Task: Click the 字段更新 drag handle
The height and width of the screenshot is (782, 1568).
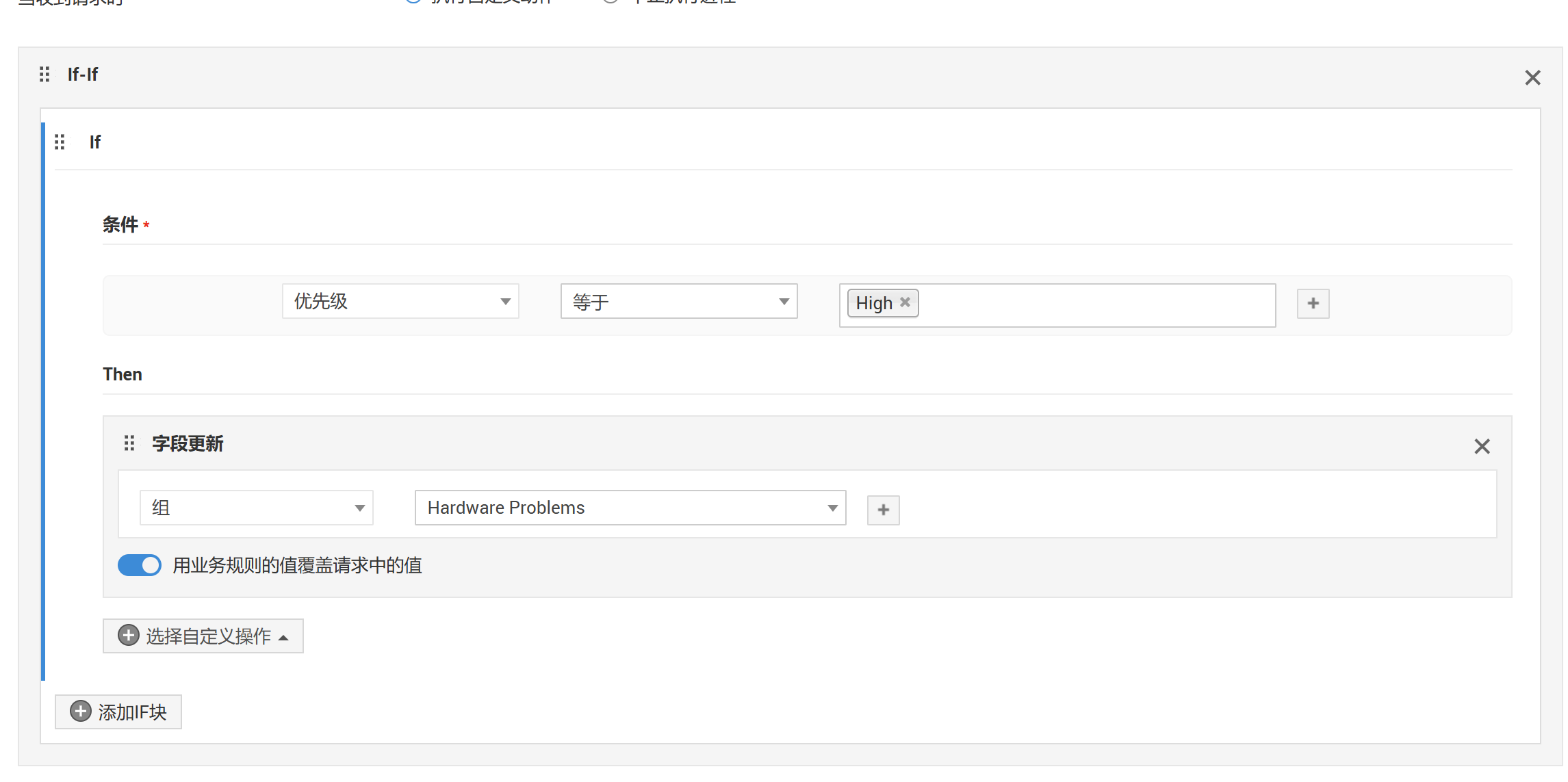Action: point(129,443)
